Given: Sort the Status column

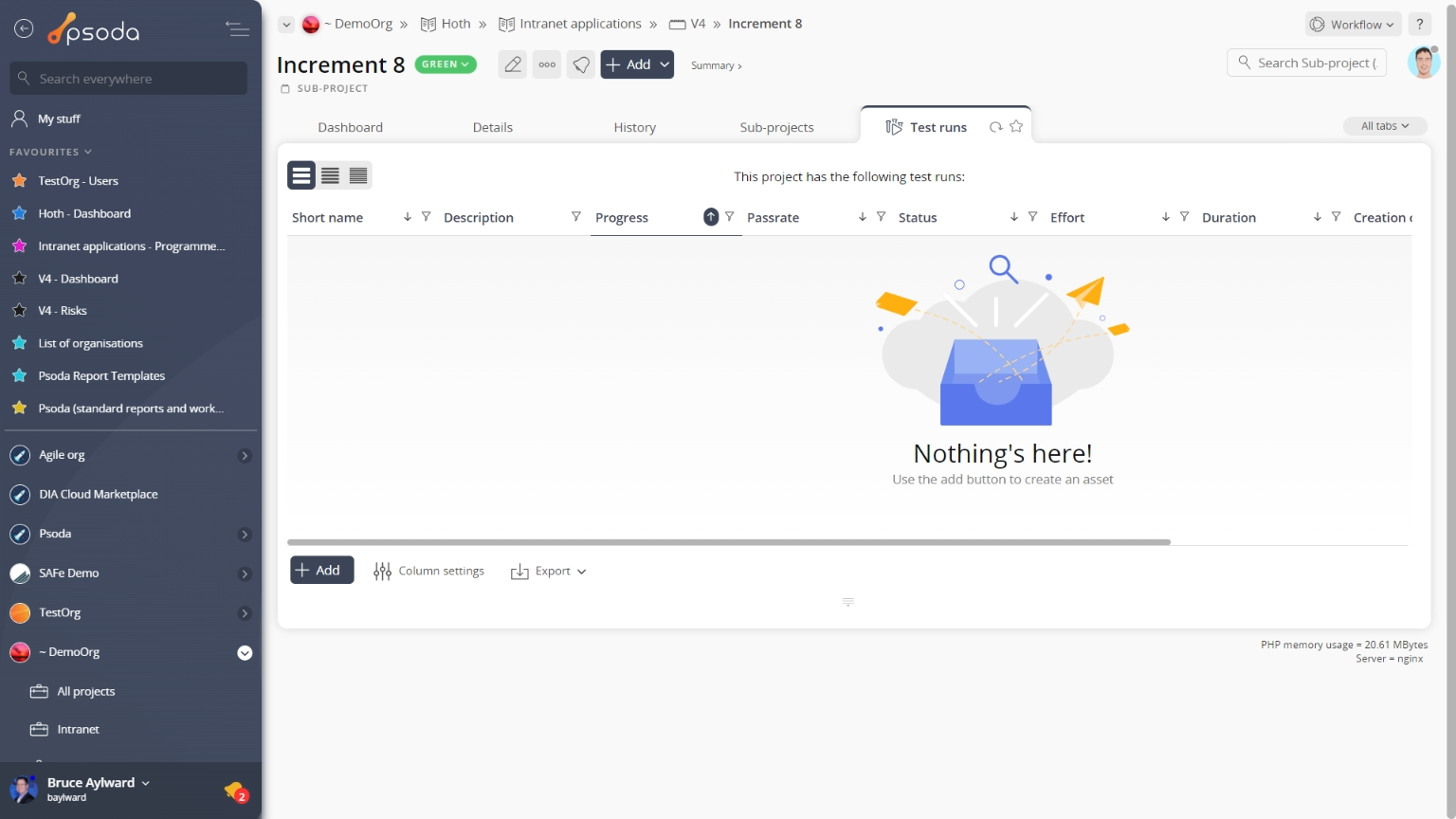Looking at the screenshot, I should pos(1014,217).
